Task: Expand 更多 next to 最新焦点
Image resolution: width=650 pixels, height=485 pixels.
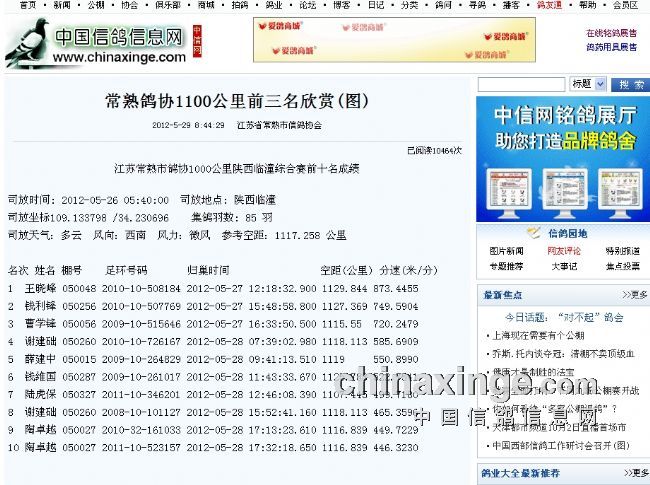Action: 634,295
